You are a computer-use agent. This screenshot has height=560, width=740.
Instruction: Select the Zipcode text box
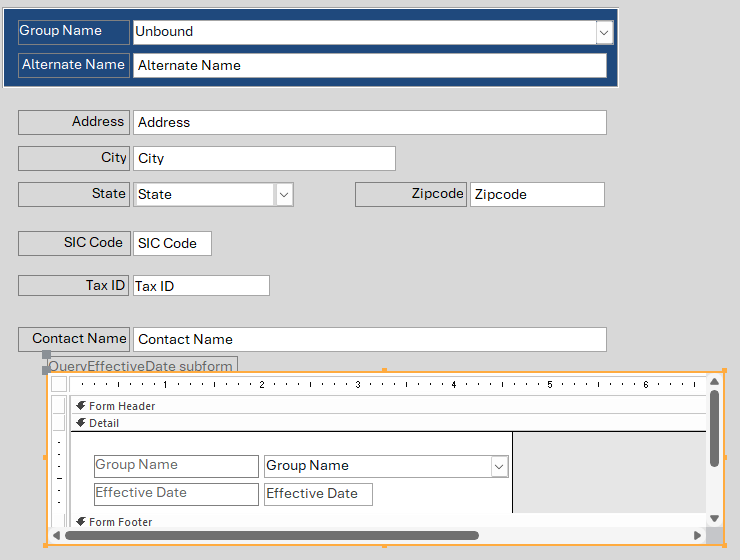(x=537, y=194)
